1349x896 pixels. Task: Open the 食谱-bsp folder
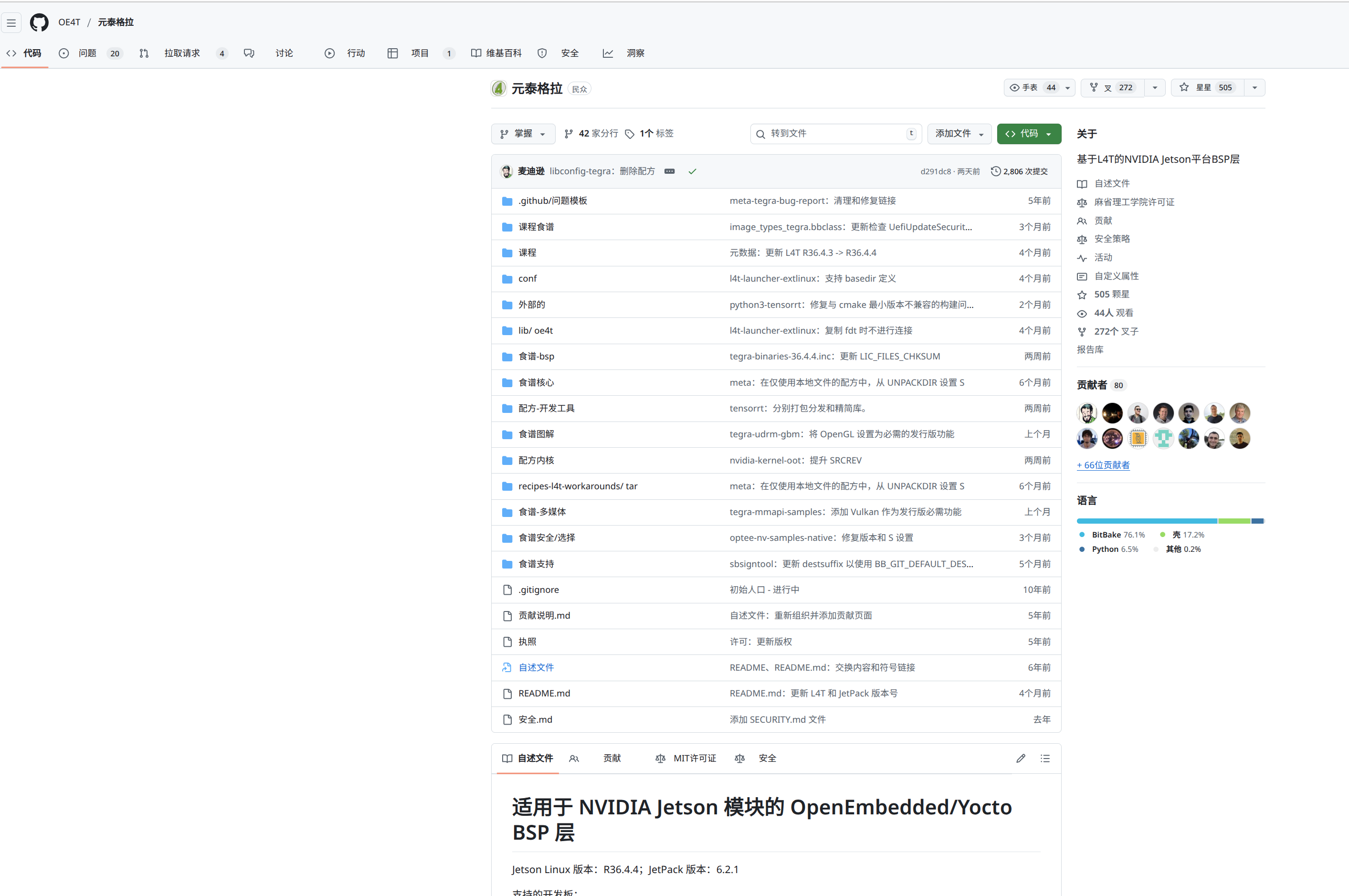[x=536, y=356]
